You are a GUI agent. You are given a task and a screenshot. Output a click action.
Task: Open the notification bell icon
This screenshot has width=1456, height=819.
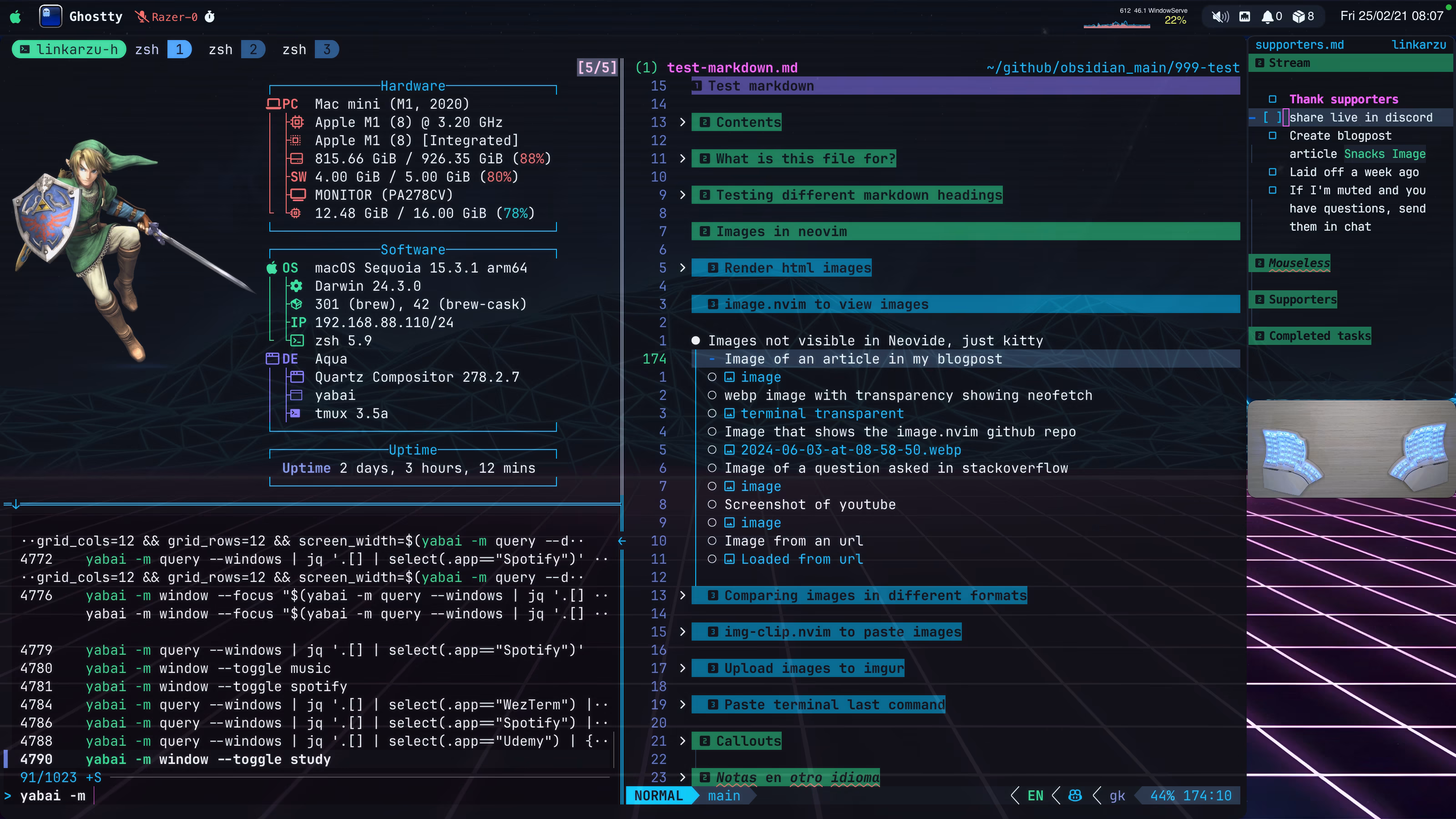[x=1267, y=16]
